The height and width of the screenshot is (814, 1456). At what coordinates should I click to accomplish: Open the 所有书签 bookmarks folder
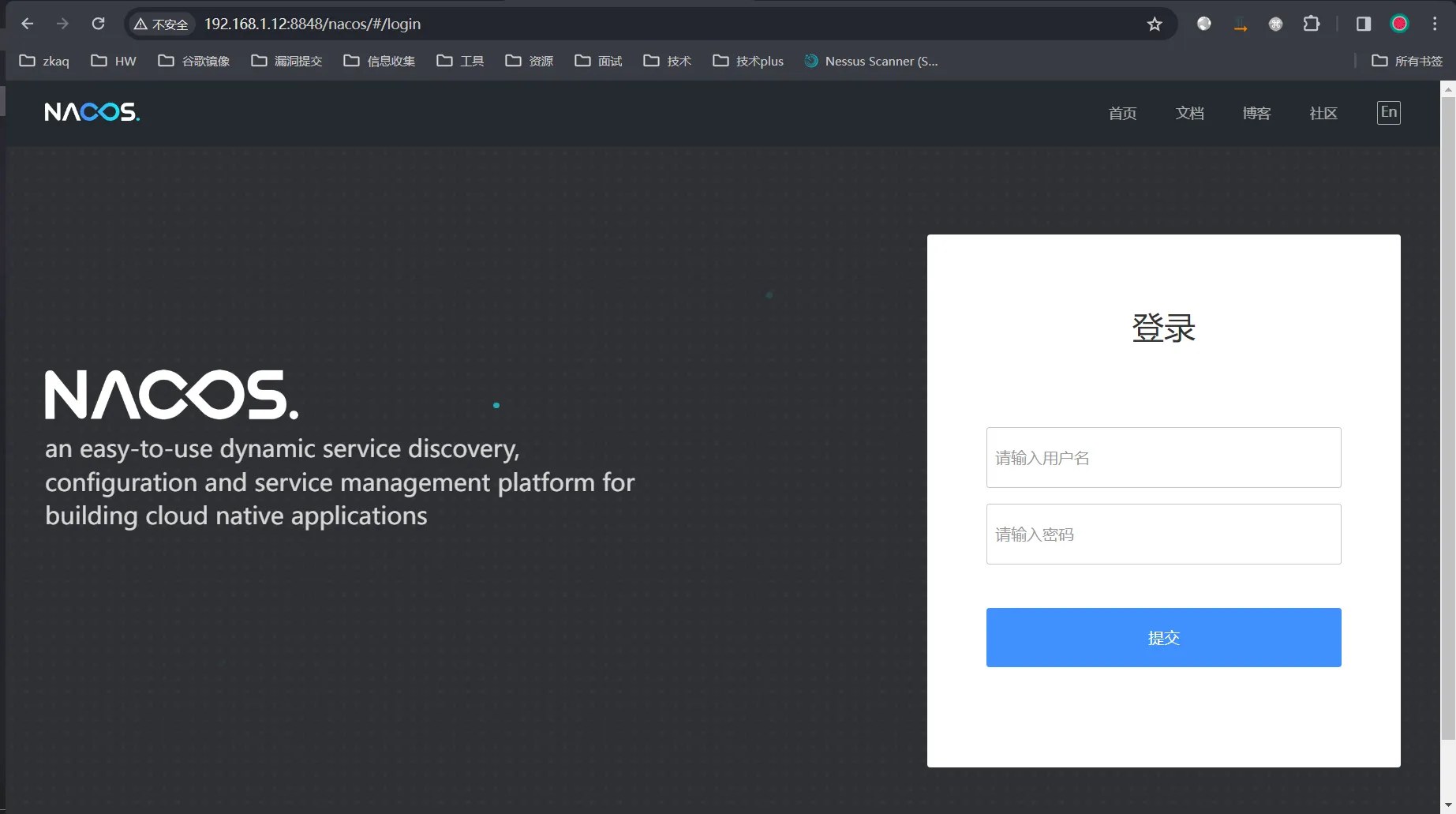click(1409, 61)
